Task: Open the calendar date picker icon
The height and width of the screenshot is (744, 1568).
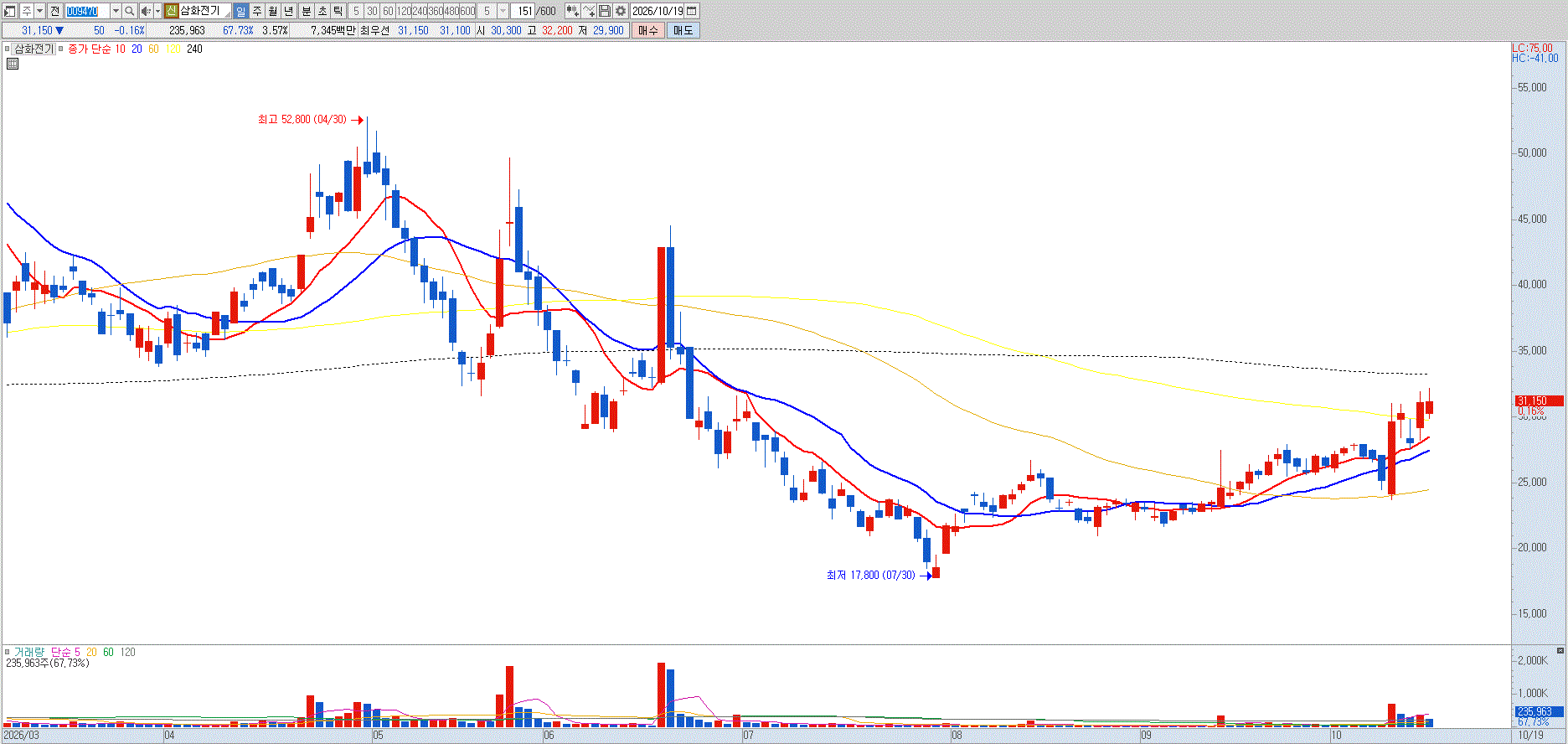Action: click(x=692, y=11)
